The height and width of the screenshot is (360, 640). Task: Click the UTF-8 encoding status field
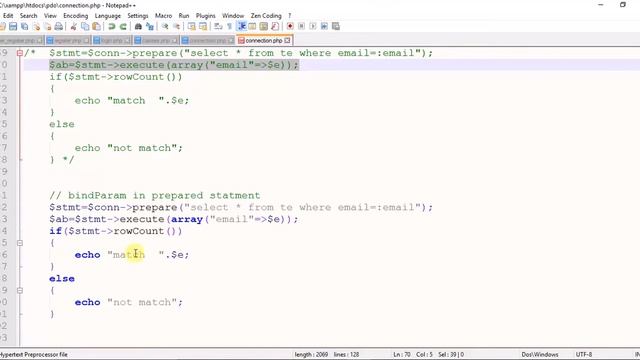[x=584, y=354]
